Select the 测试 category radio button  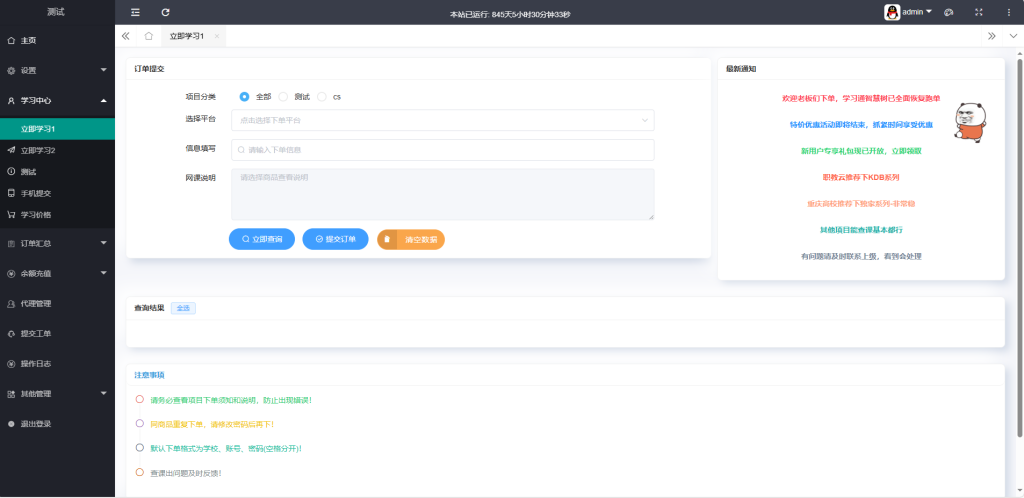[x=284, y=97]
